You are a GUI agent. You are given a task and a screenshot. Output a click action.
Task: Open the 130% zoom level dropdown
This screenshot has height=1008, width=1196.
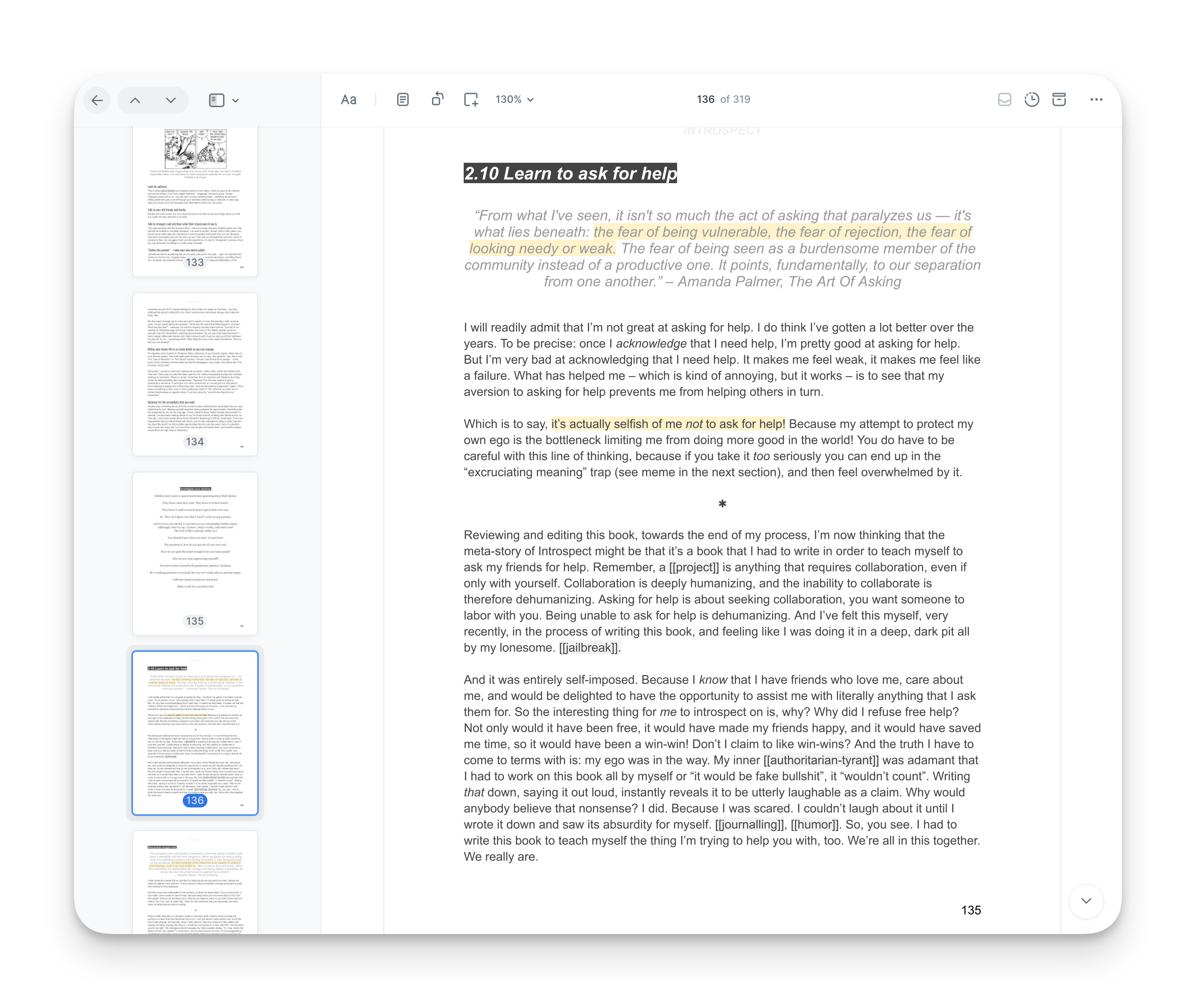pyautogui.click(x=514, y=99)
